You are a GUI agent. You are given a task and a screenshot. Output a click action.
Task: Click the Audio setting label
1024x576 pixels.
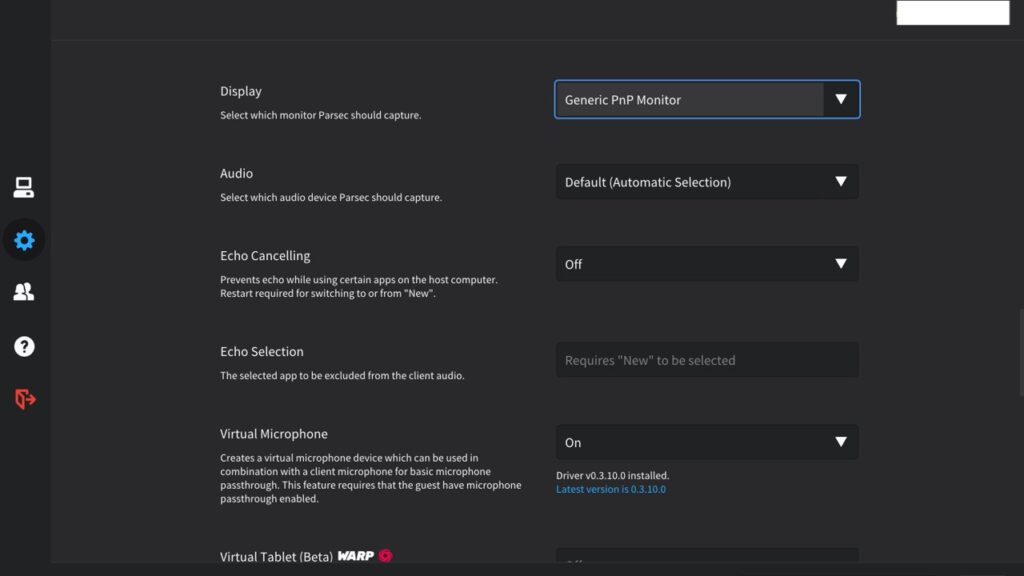point(236,173)
